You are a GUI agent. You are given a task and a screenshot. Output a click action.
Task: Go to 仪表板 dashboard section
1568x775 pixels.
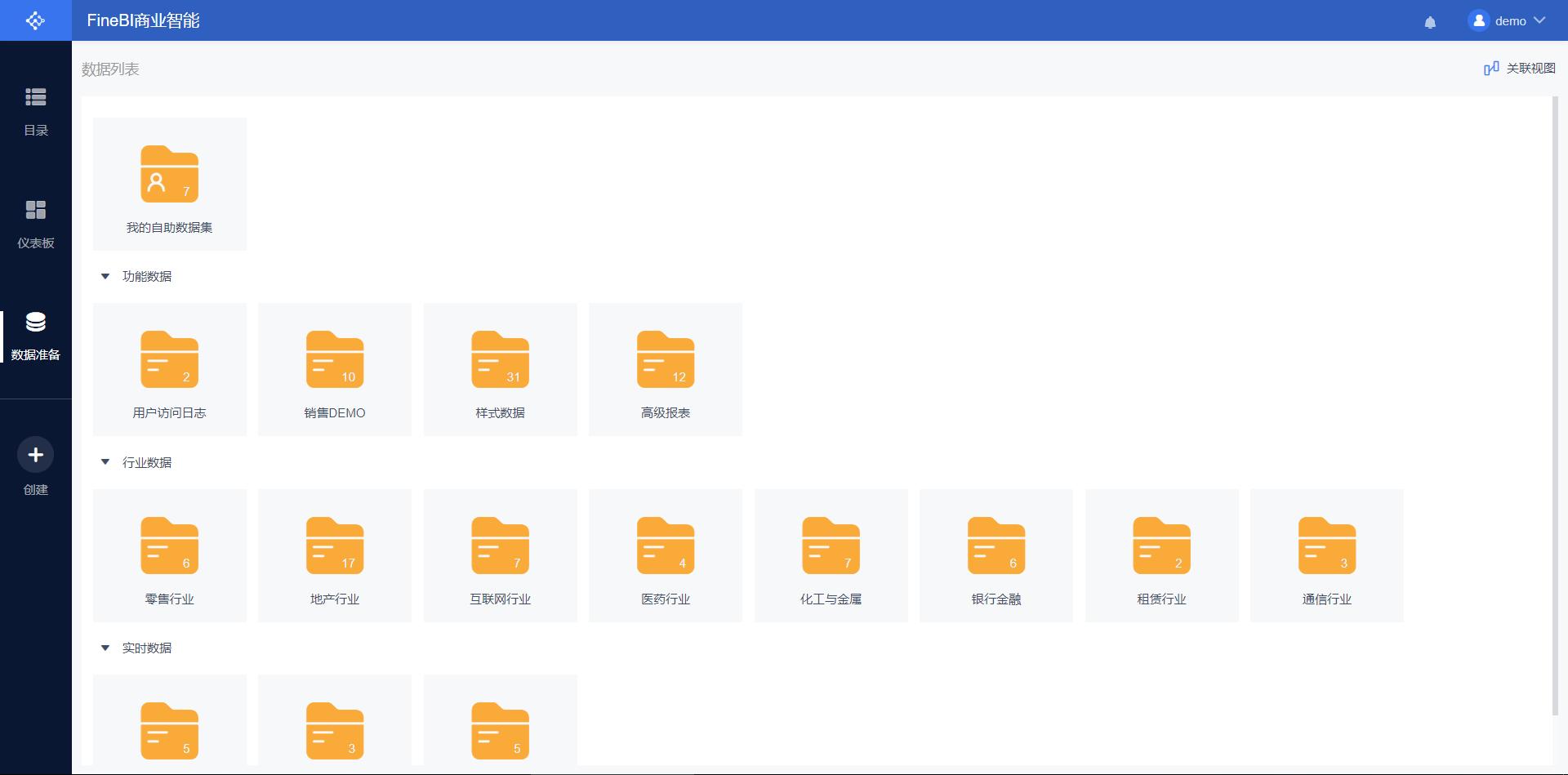coord(35,211)
